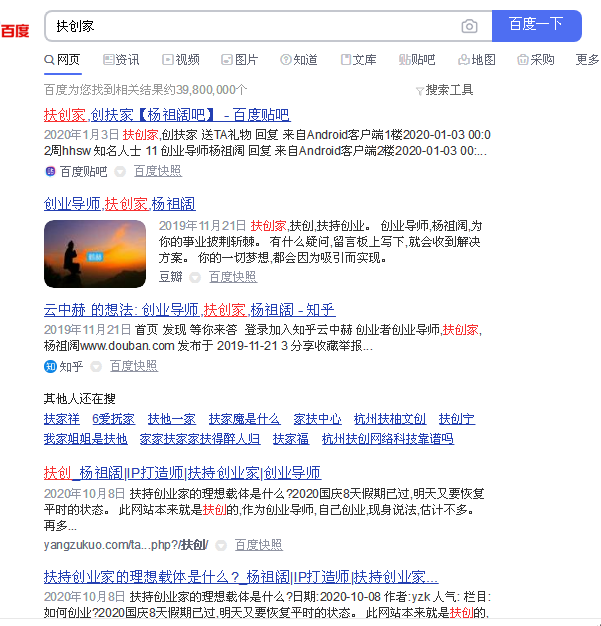Open the 地图 tab
Viewport: 601px width, 626px height.
(476, 60)
